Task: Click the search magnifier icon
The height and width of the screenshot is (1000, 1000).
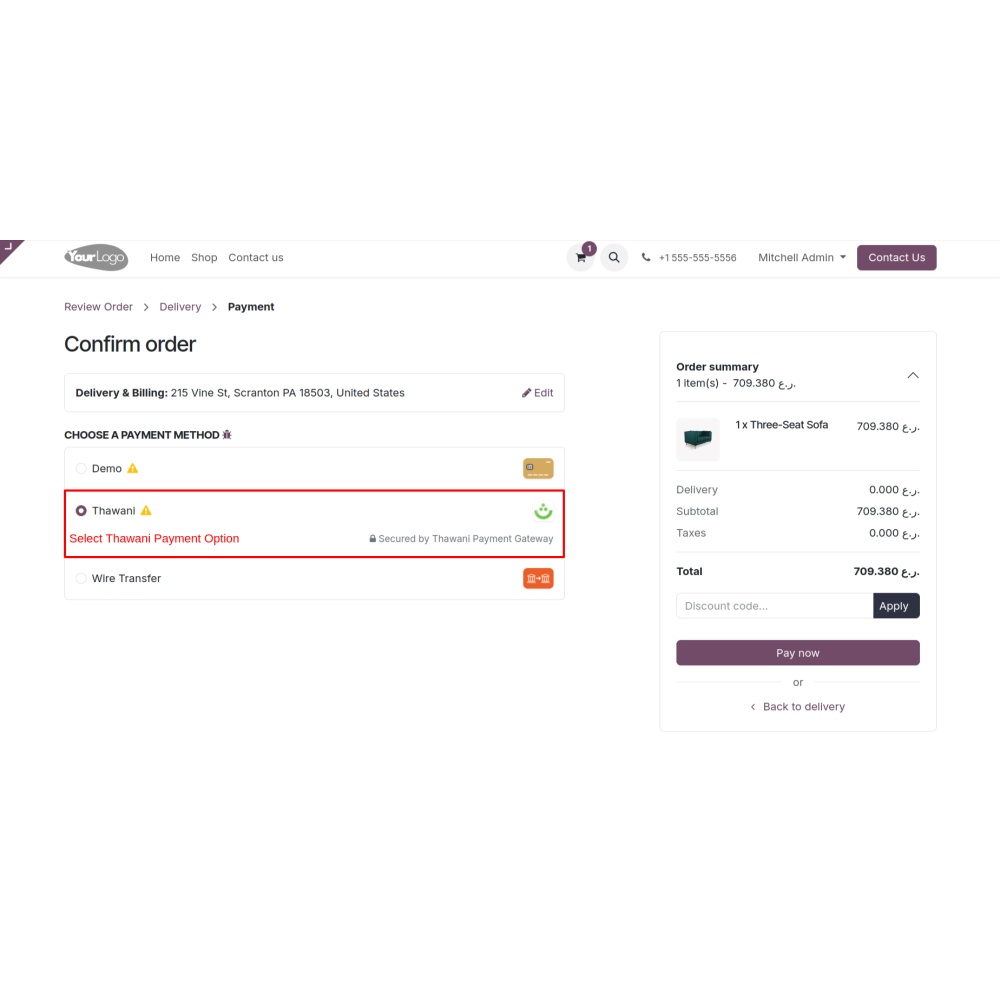Action: 614,258
